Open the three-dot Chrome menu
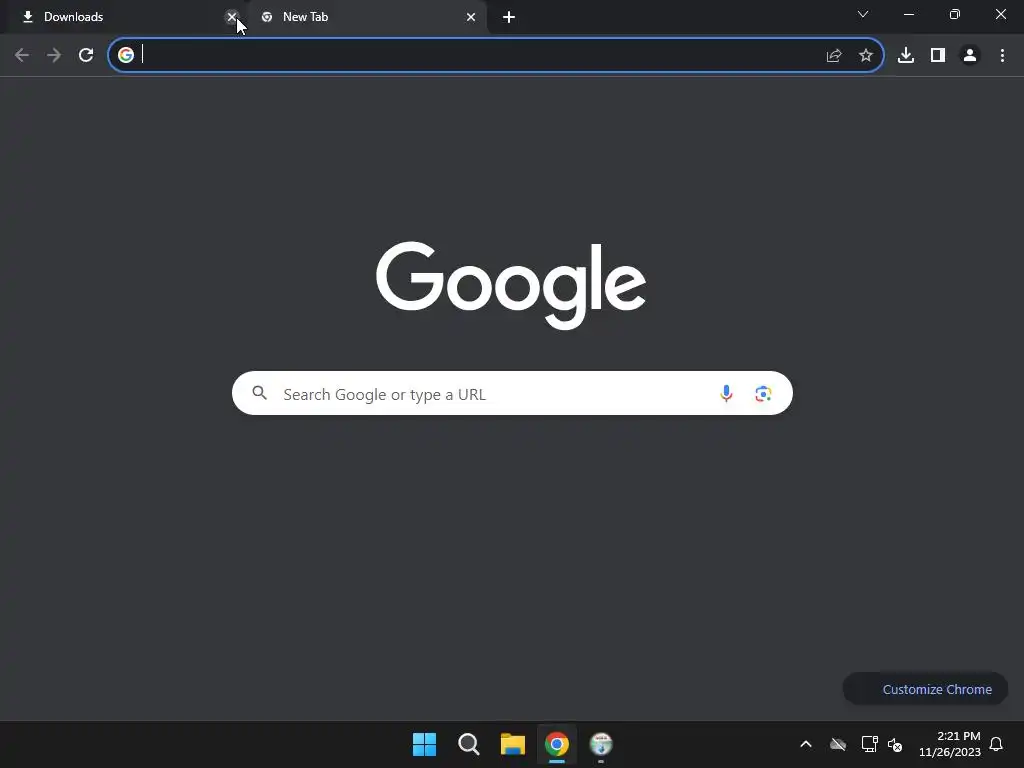Viewport: 1024px width, 768px height. (x=1002, y=56)
